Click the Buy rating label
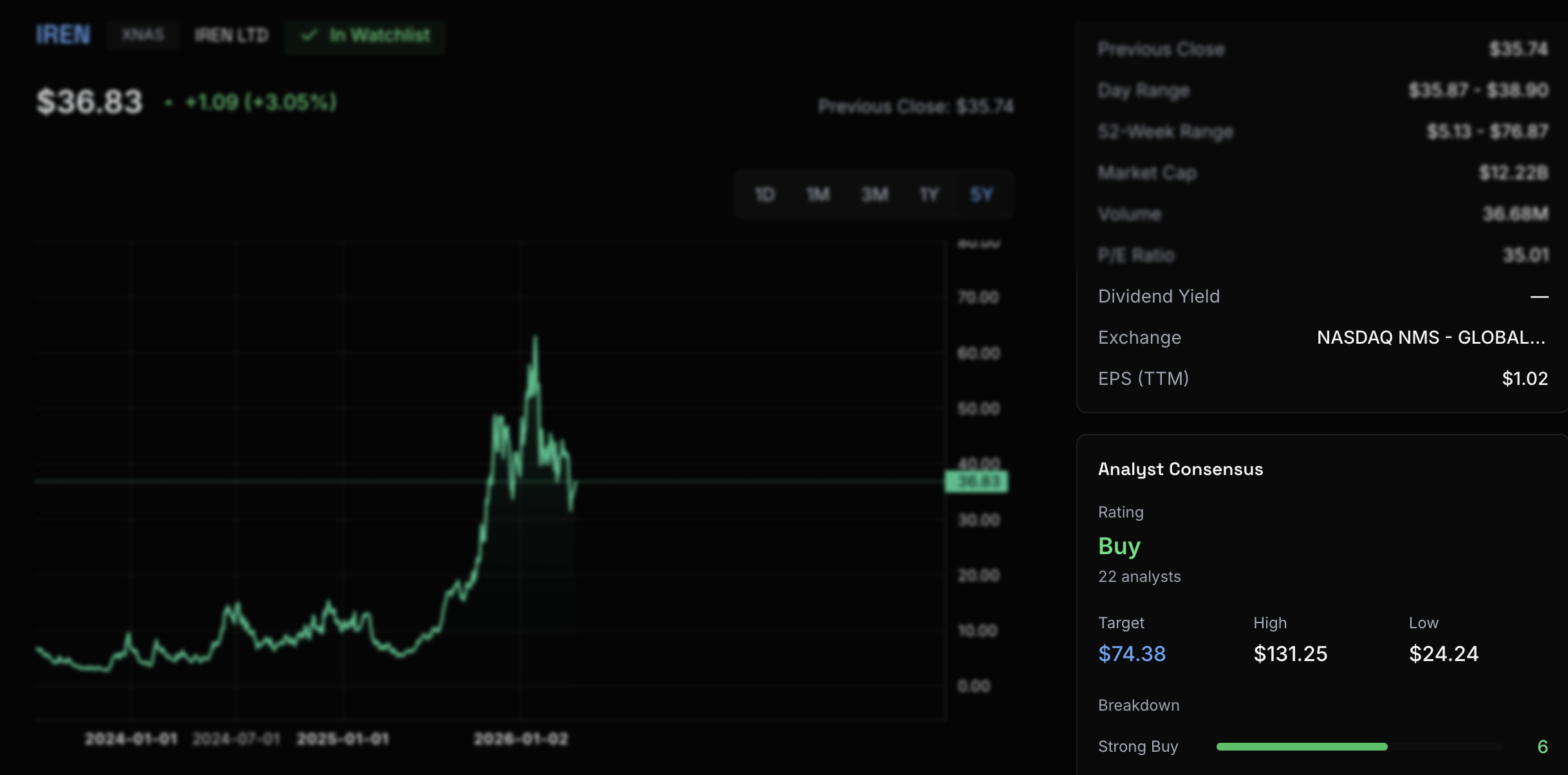 [x=1119, y=545]
